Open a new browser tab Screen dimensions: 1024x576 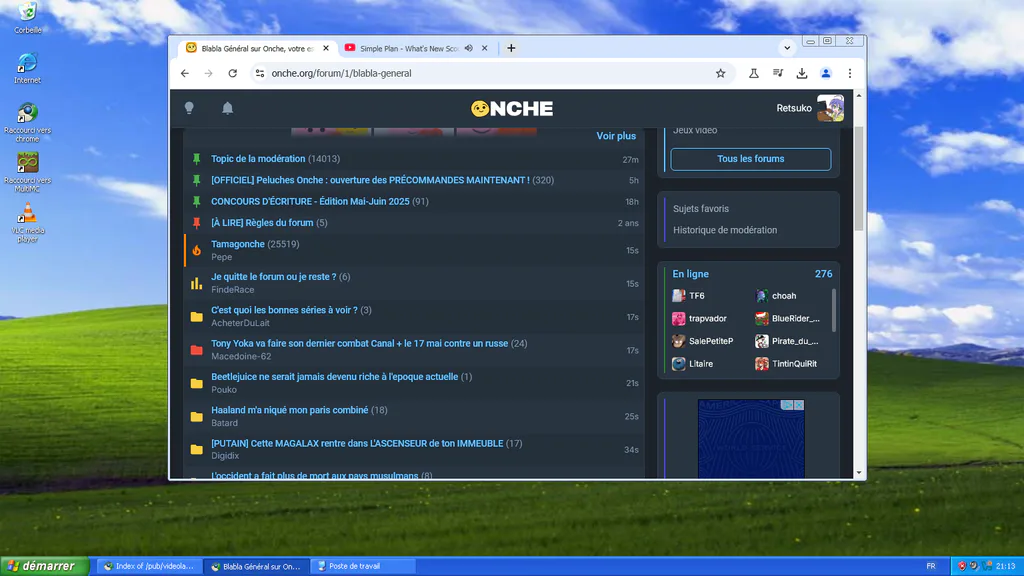click(x=511, y=48)
